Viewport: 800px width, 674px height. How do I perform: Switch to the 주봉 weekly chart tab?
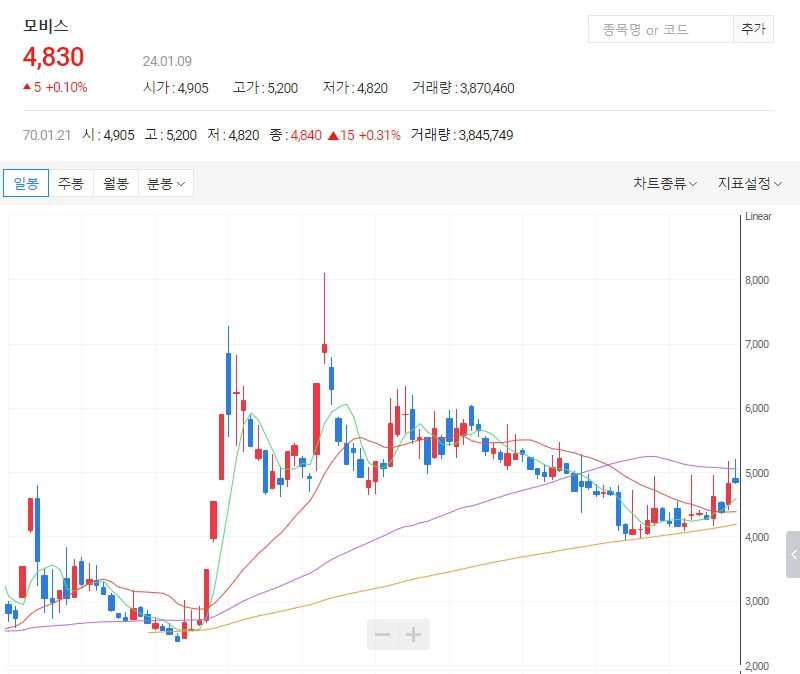[71, 183]
